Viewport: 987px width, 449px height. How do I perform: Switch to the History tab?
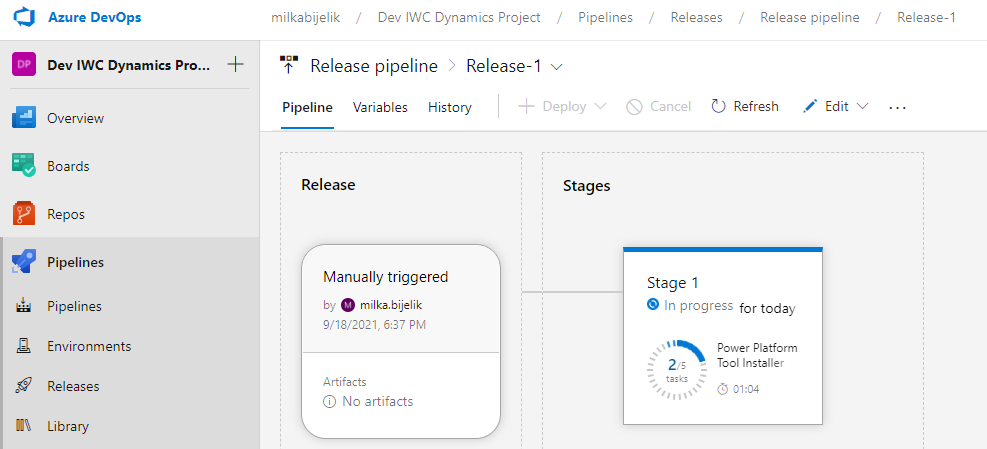pos(449,107)
